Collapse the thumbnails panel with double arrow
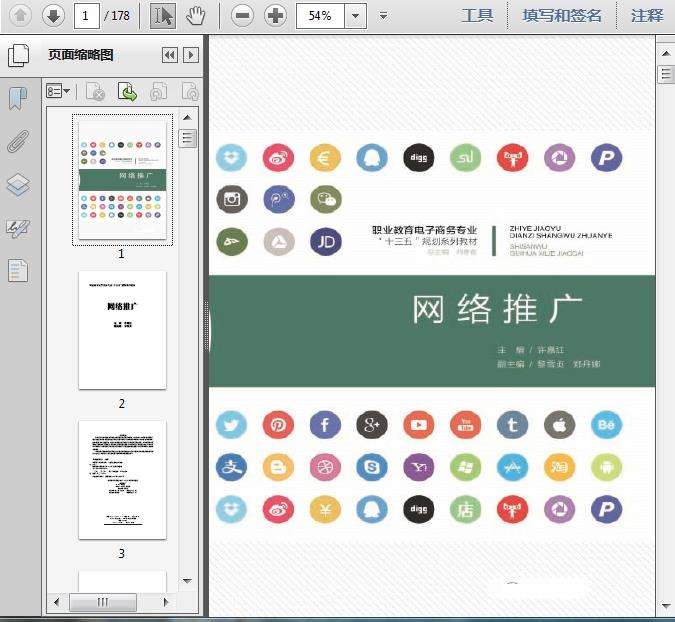This screenshot has width=675, height=622. tap(170, 55)
